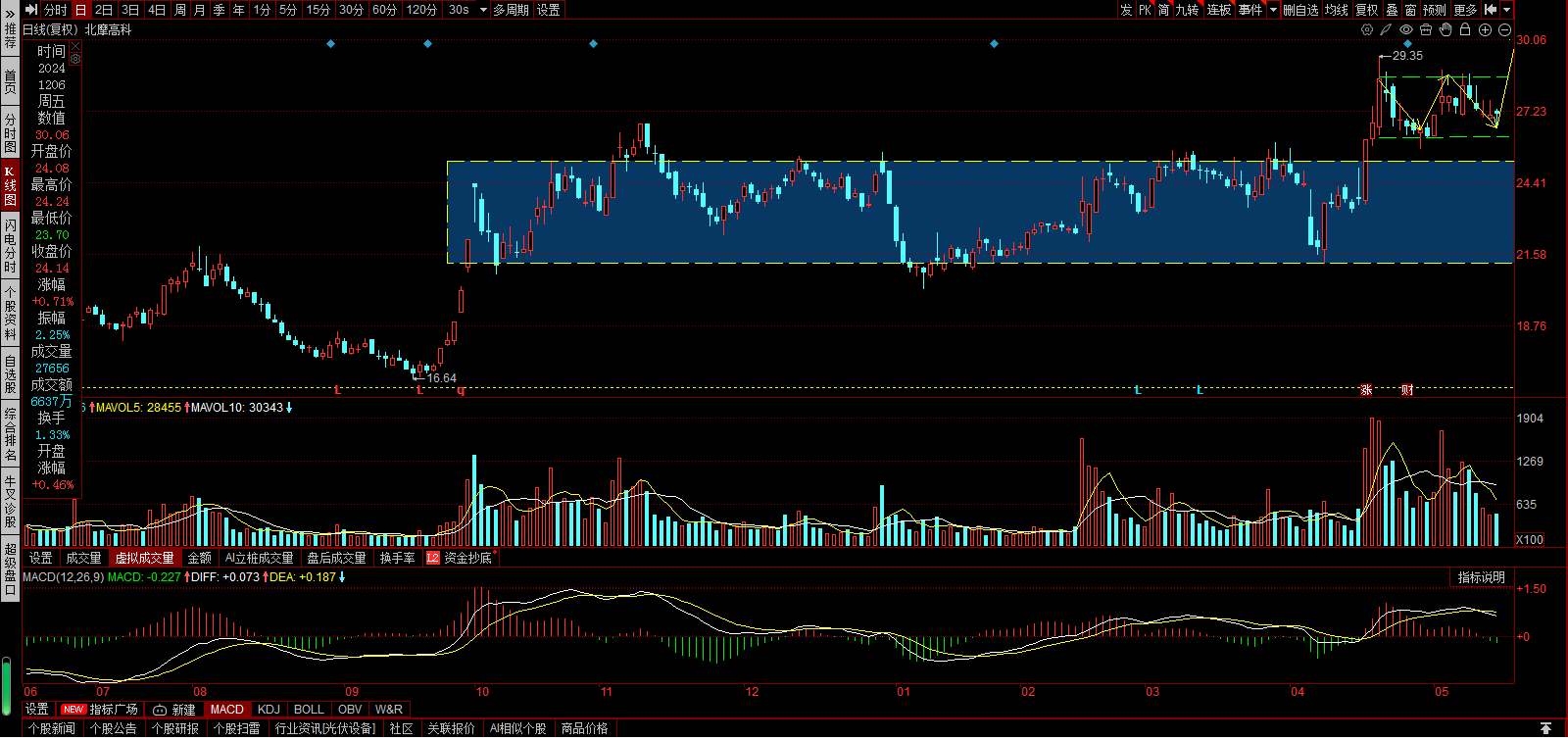Select 成交量 volume indicator tab
Image resolution: width=1568 pixels, height=741 pixels.
click(84, 558)
